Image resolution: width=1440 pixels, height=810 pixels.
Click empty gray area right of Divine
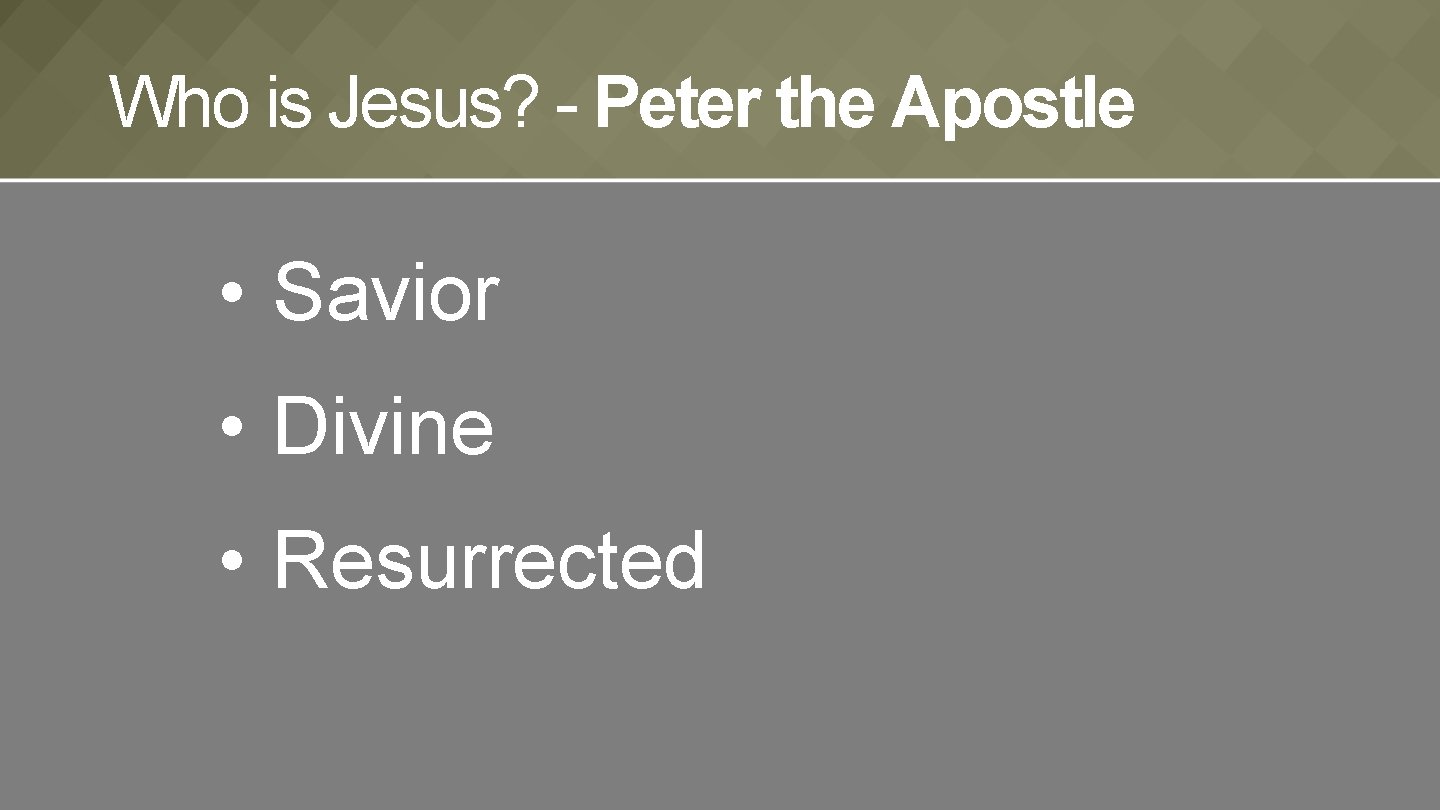pyautogui.click(x=900, y=426)
